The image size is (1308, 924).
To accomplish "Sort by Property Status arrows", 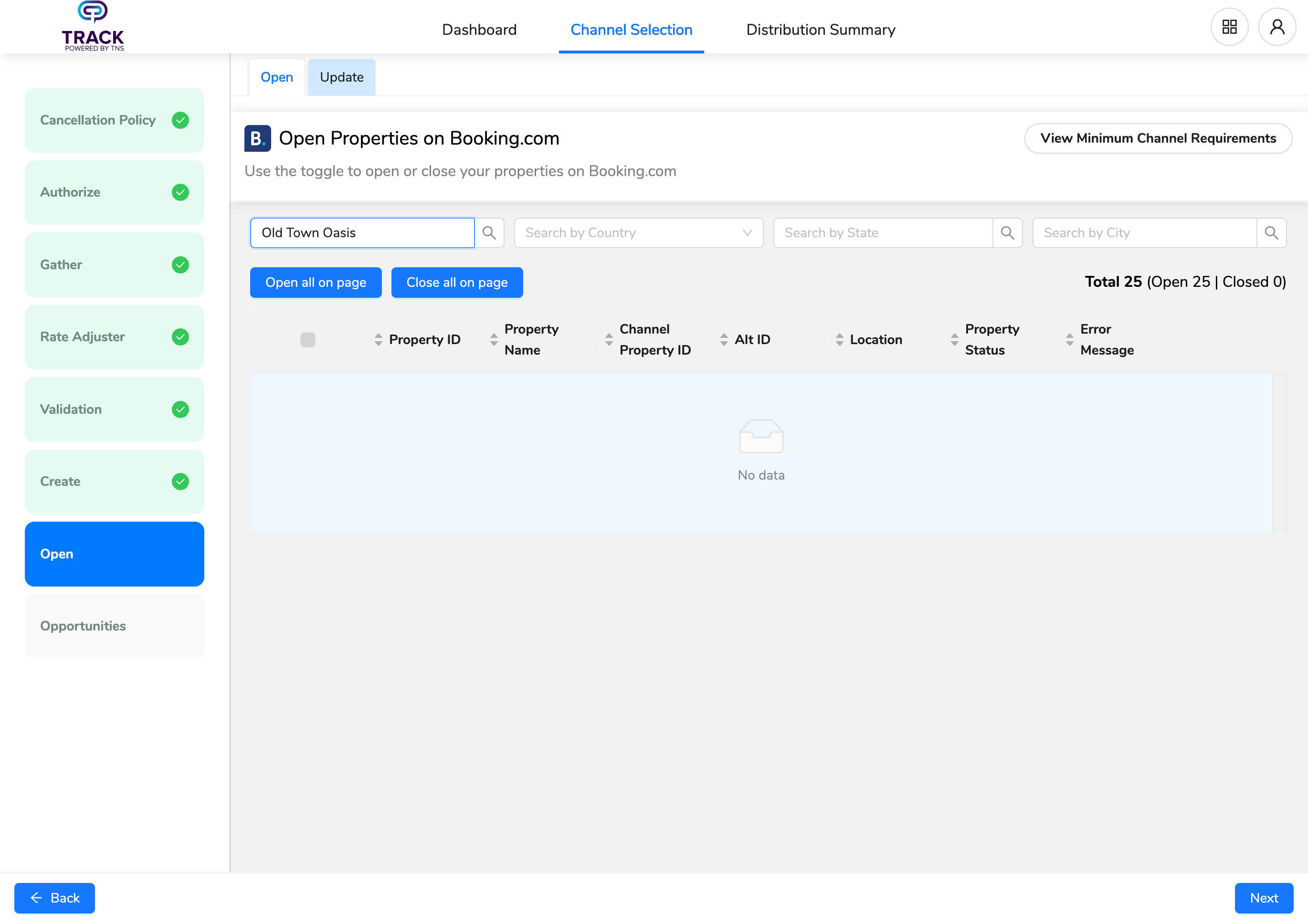I will click(x=955, y=339).
